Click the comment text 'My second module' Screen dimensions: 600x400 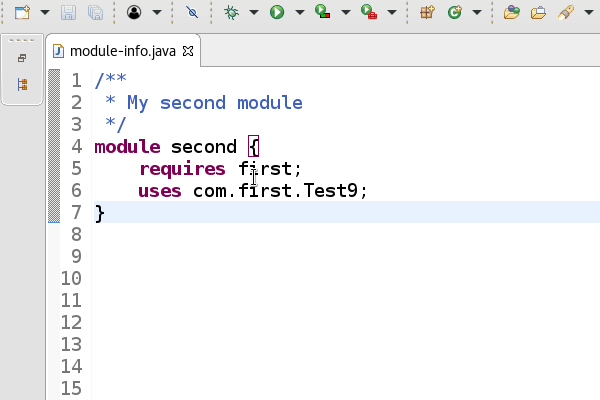click(215, 103)
